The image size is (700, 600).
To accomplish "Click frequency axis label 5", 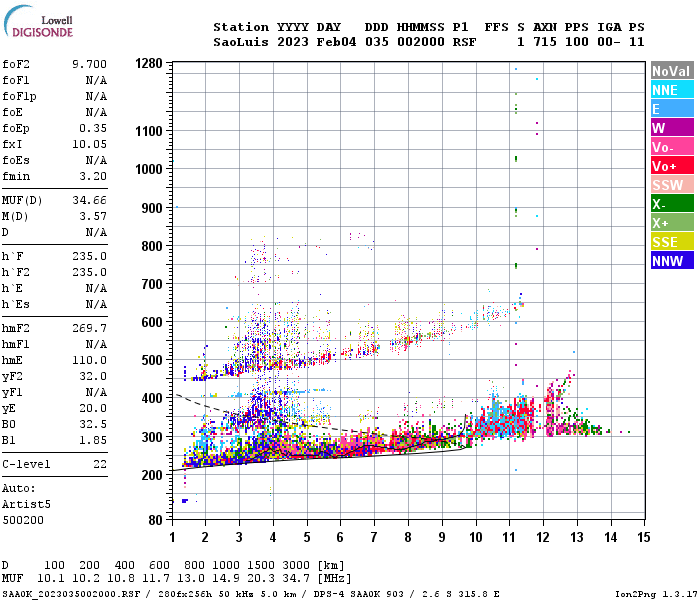I will click(307, 537).
